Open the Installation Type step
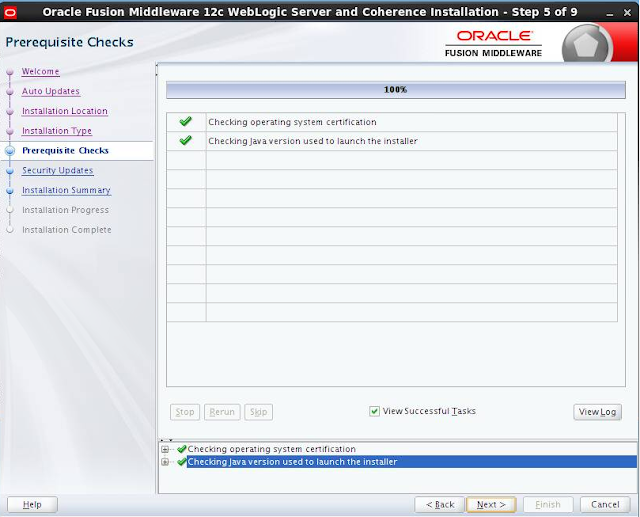The height and width of the screenshot is (517, 640). coord(57,131)
